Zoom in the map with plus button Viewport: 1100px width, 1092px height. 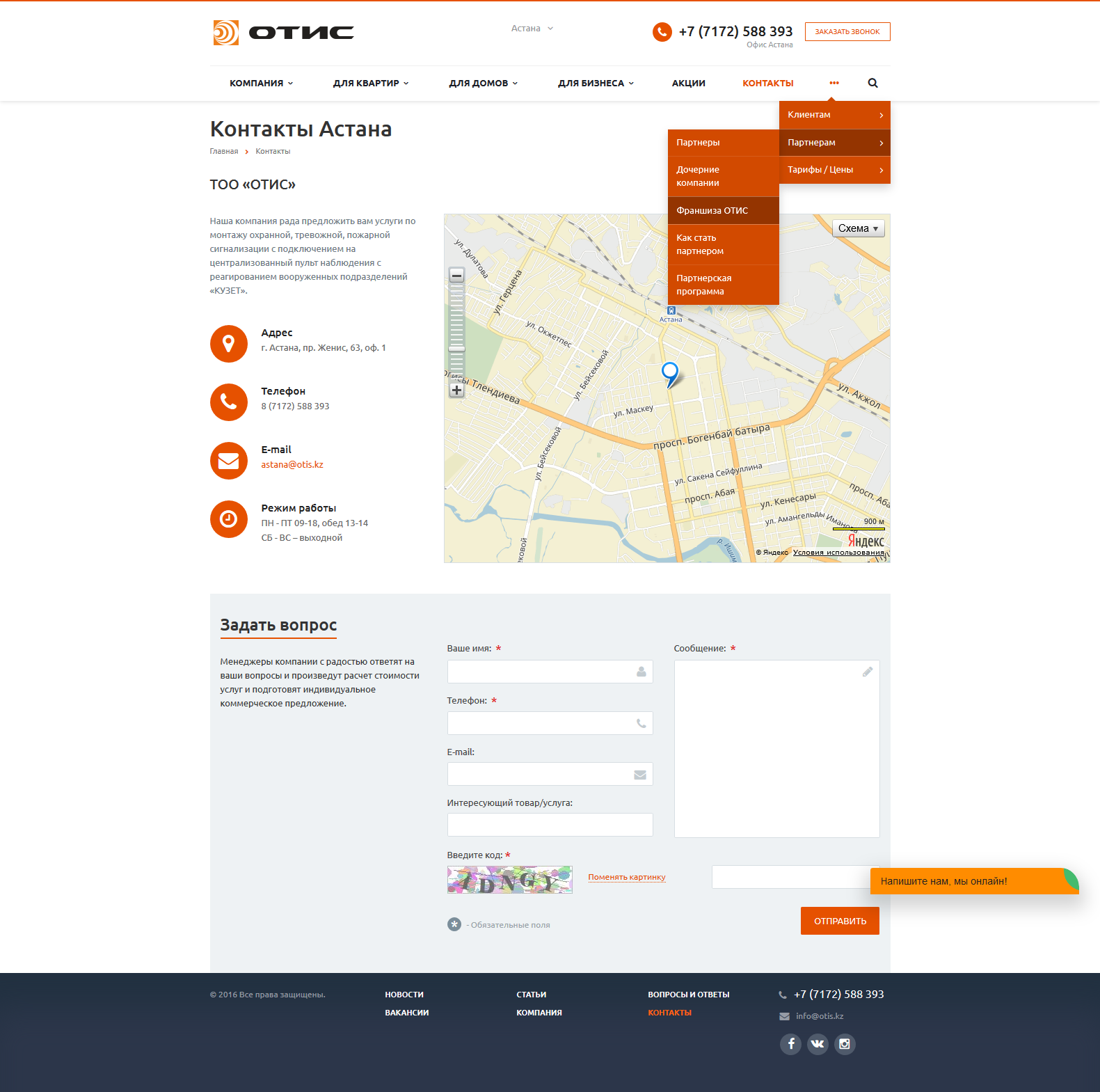456,390
